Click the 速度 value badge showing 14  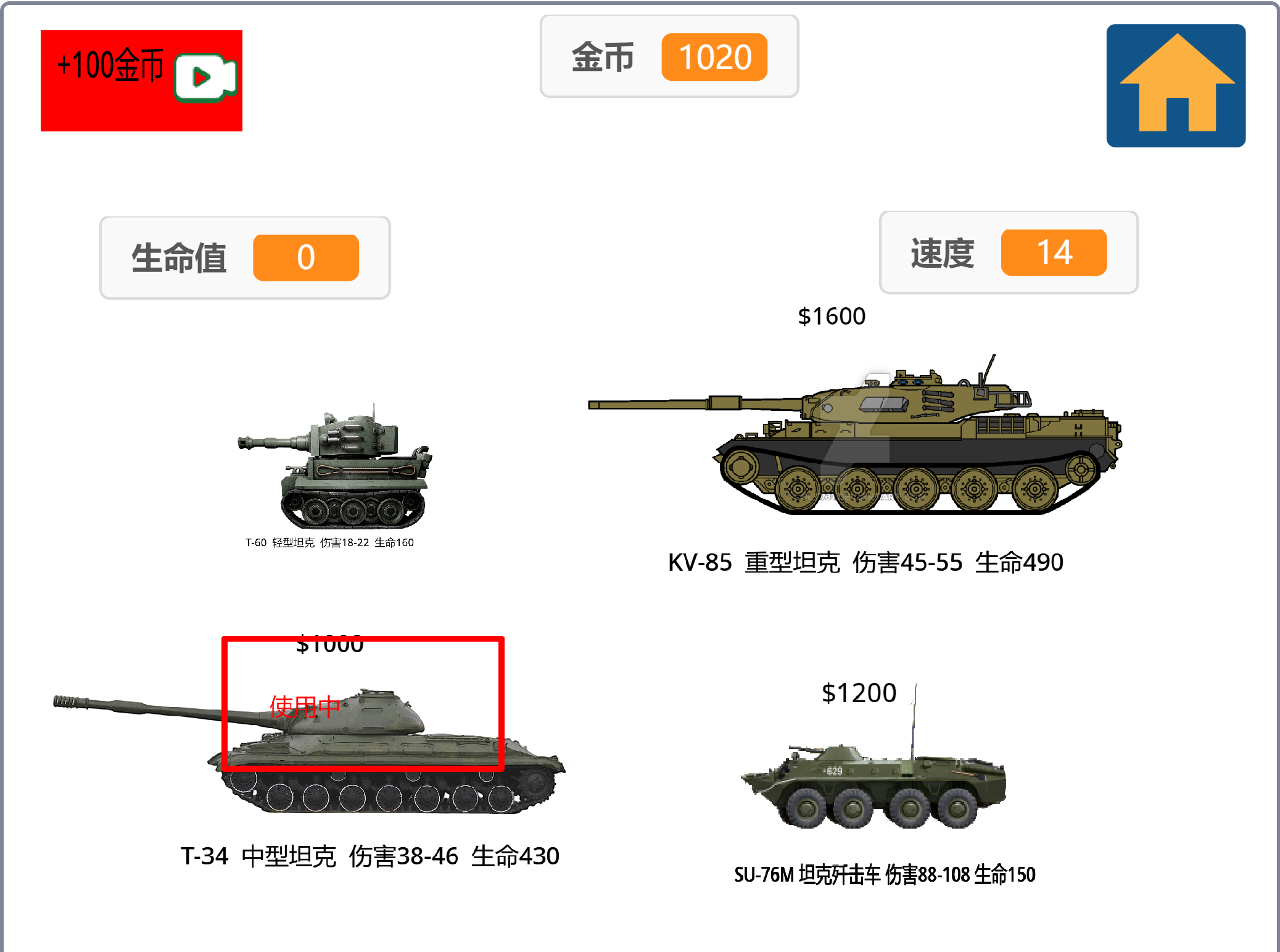pos(1054,252)
